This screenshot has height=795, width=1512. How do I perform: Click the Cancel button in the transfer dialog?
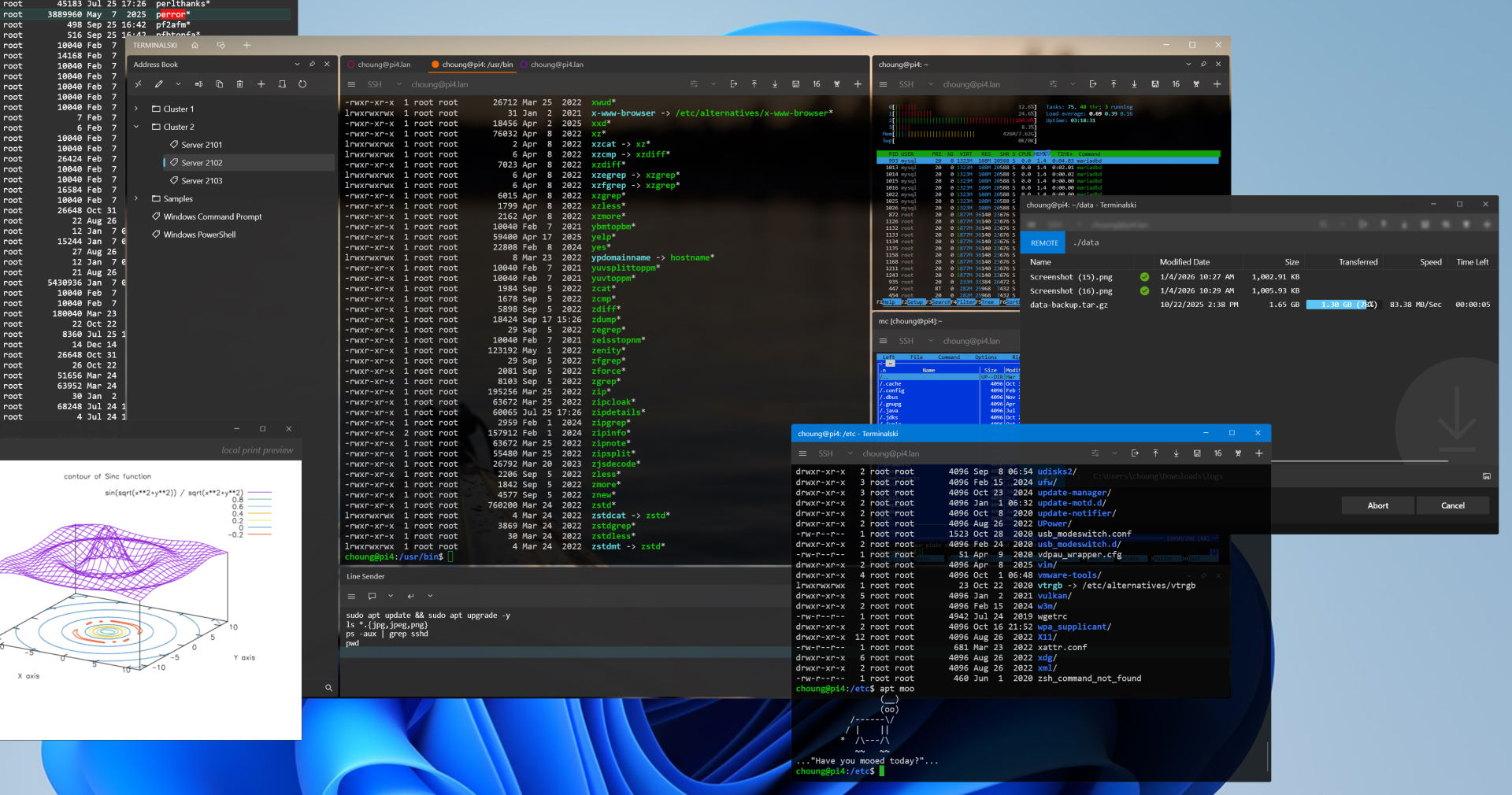click(1452, 505)
